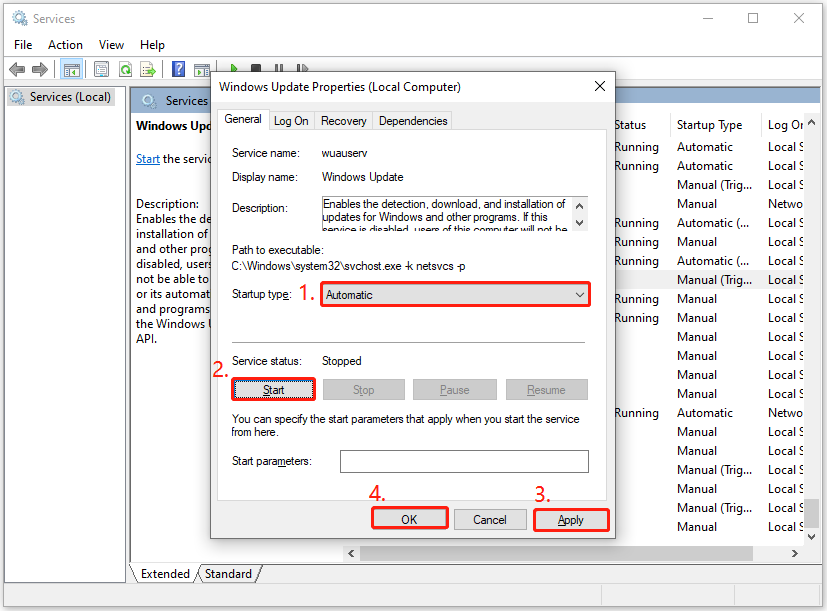The height and width of the screenshot is (611, 827).
Task: Click the Pause Service toolbar icon
Action: click(278, 69)
